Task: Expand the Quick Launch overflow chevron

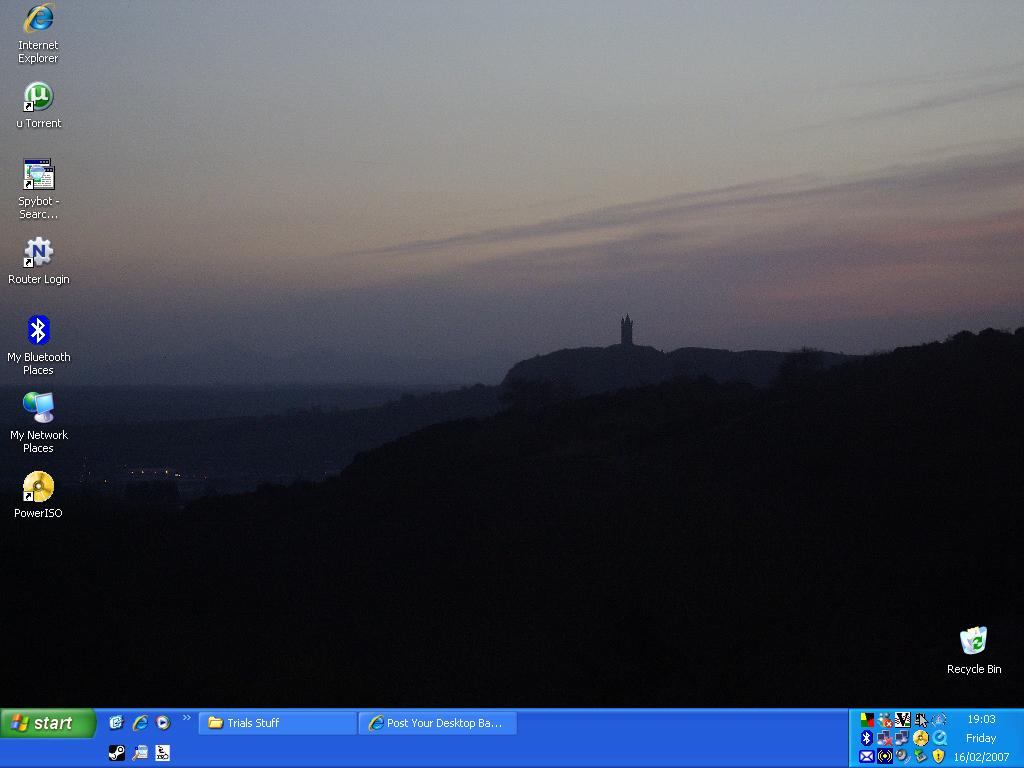Action: (187, 718)
